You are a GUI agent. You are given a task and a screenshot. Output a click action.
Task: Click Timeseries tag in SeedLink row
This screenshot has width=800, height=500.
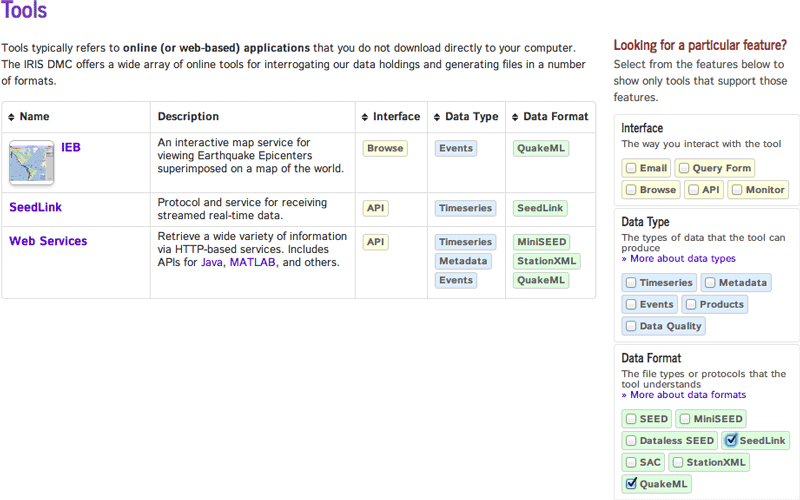(x=465, y=208)
